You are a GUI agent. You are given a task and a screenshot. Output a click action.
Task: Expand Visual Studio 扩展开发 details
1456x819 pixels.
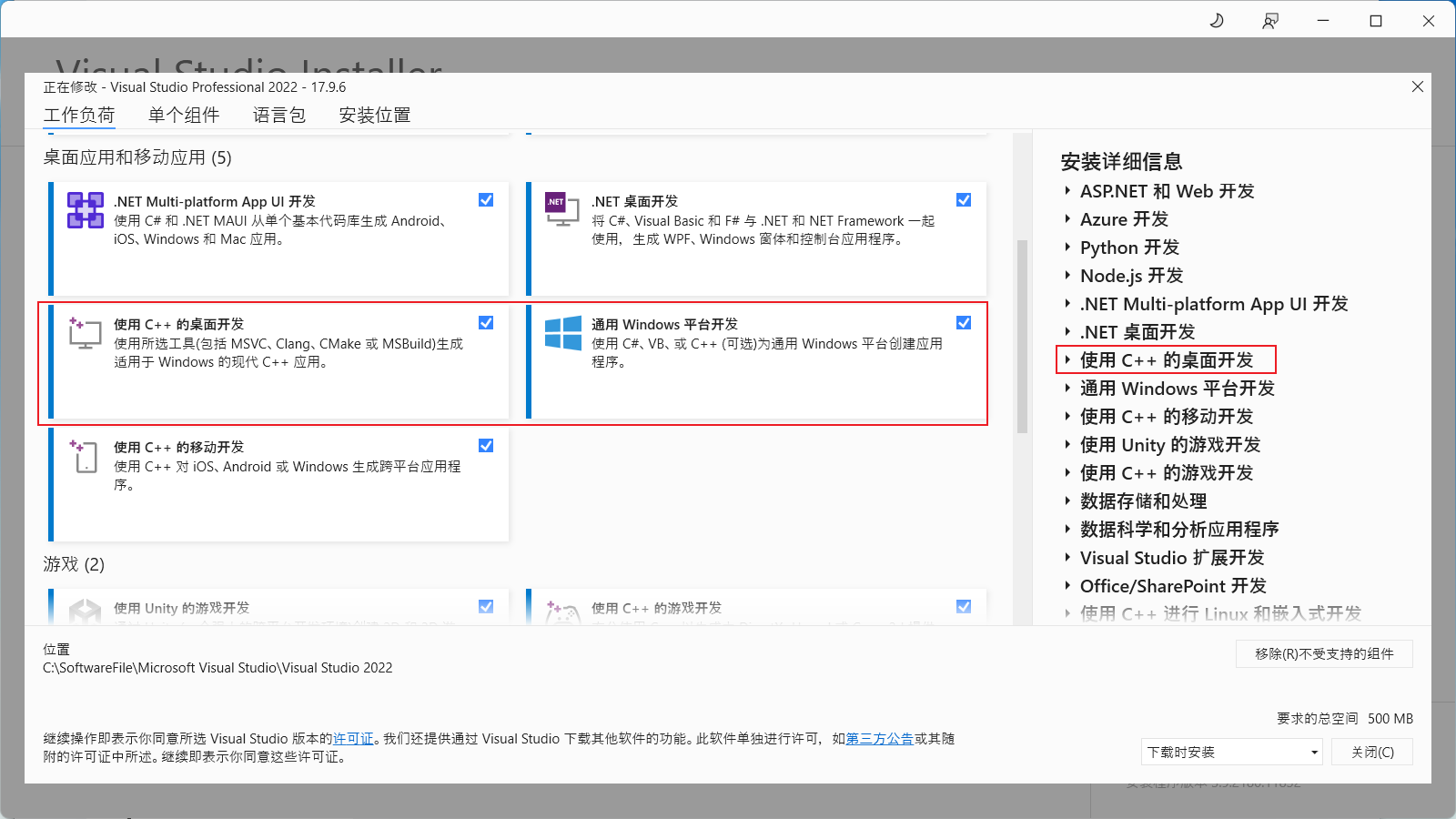[x=1067, y=558]
